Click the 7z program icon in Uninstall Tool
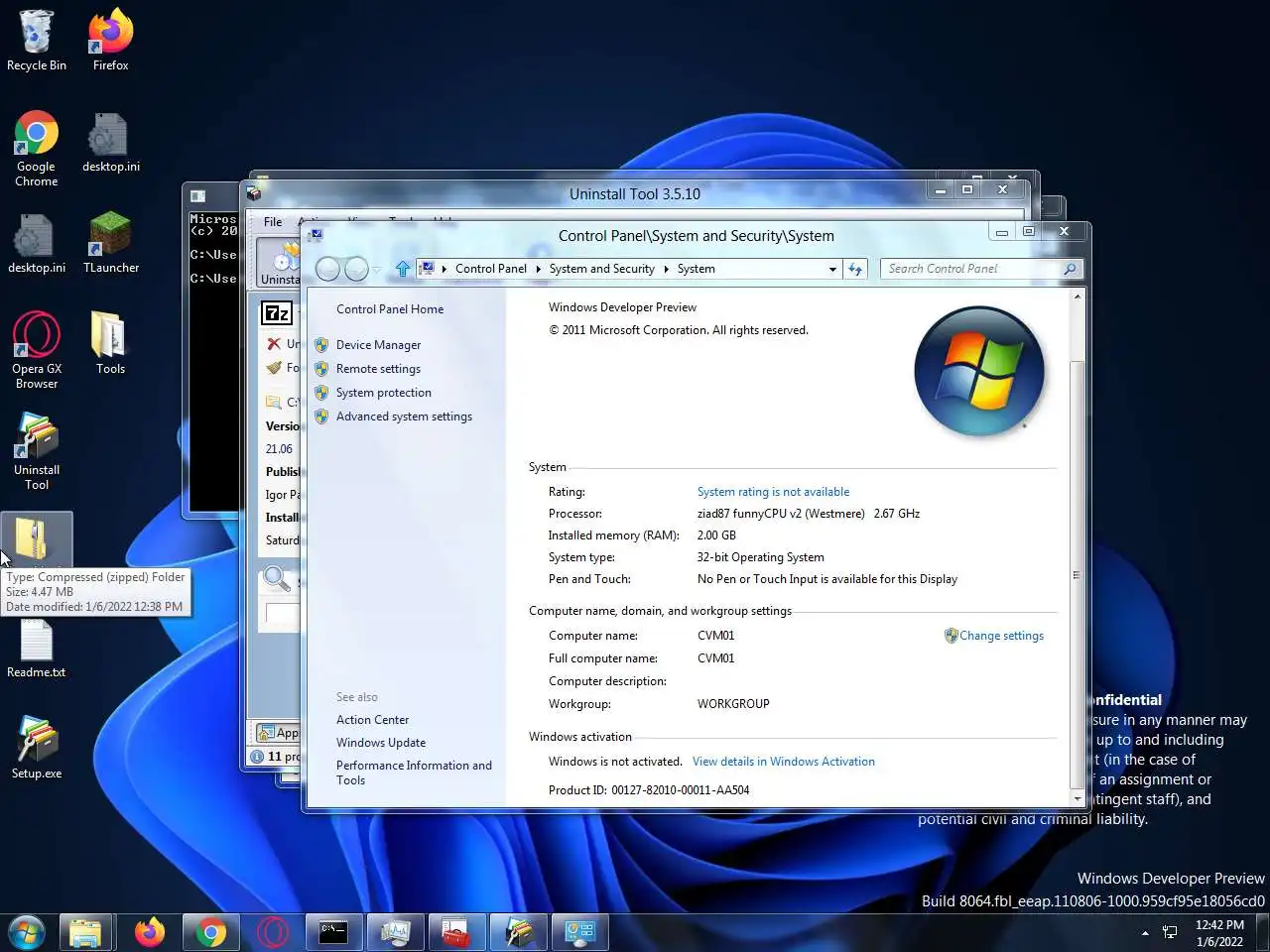Screen dimensions: 1270x952 pyautogui.click(x=277, y=313)
